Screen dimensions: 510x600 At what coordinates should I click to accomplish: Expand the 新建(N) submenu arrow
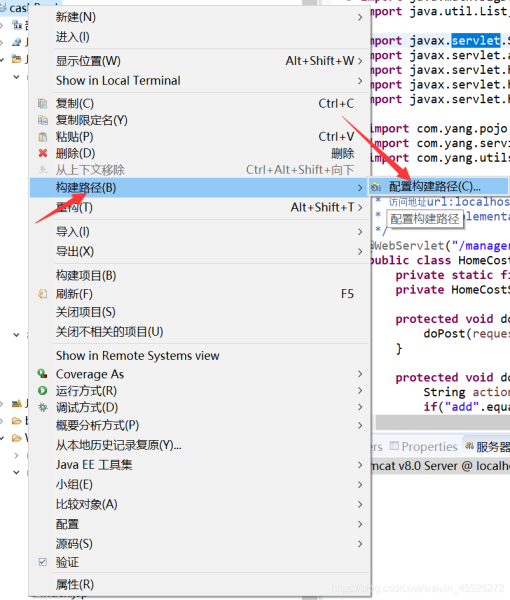[360, 17]
